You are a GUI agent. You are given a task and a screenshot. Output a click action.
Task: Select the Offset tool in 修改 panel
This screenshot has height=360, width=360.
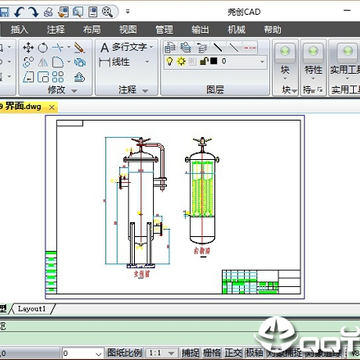(79, 77)
